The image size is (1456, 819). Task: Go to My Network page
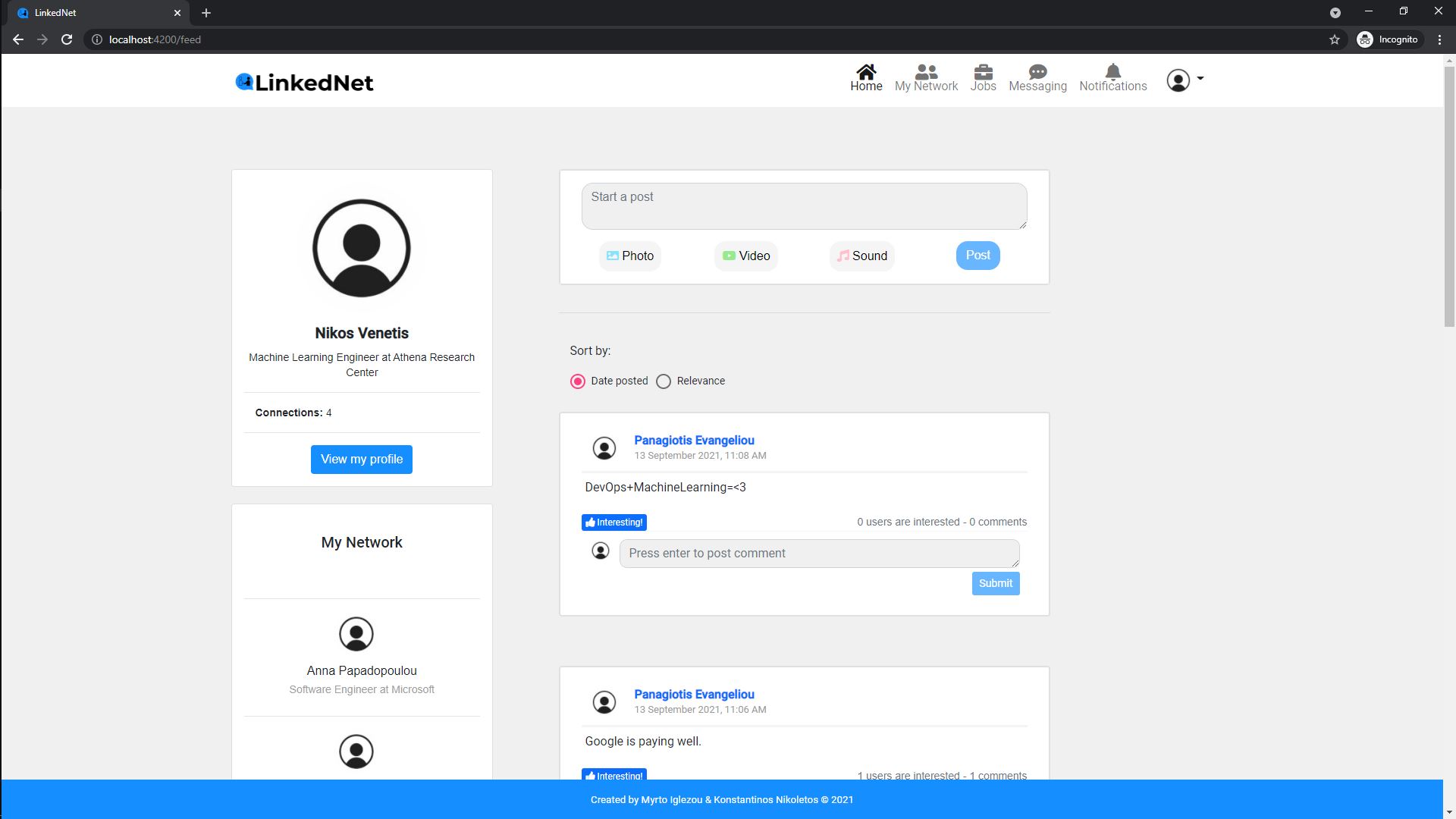point(925,78)
